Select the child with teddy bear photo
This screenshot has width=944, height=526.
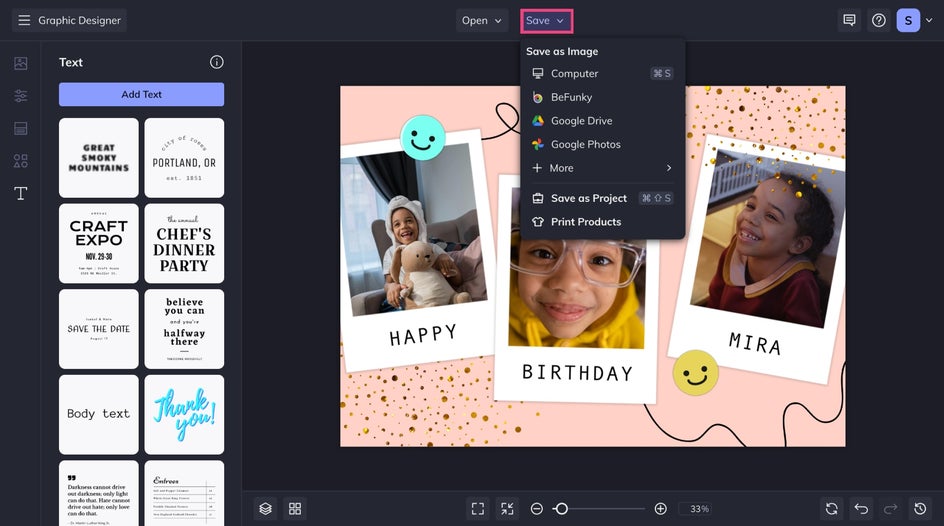414,229
